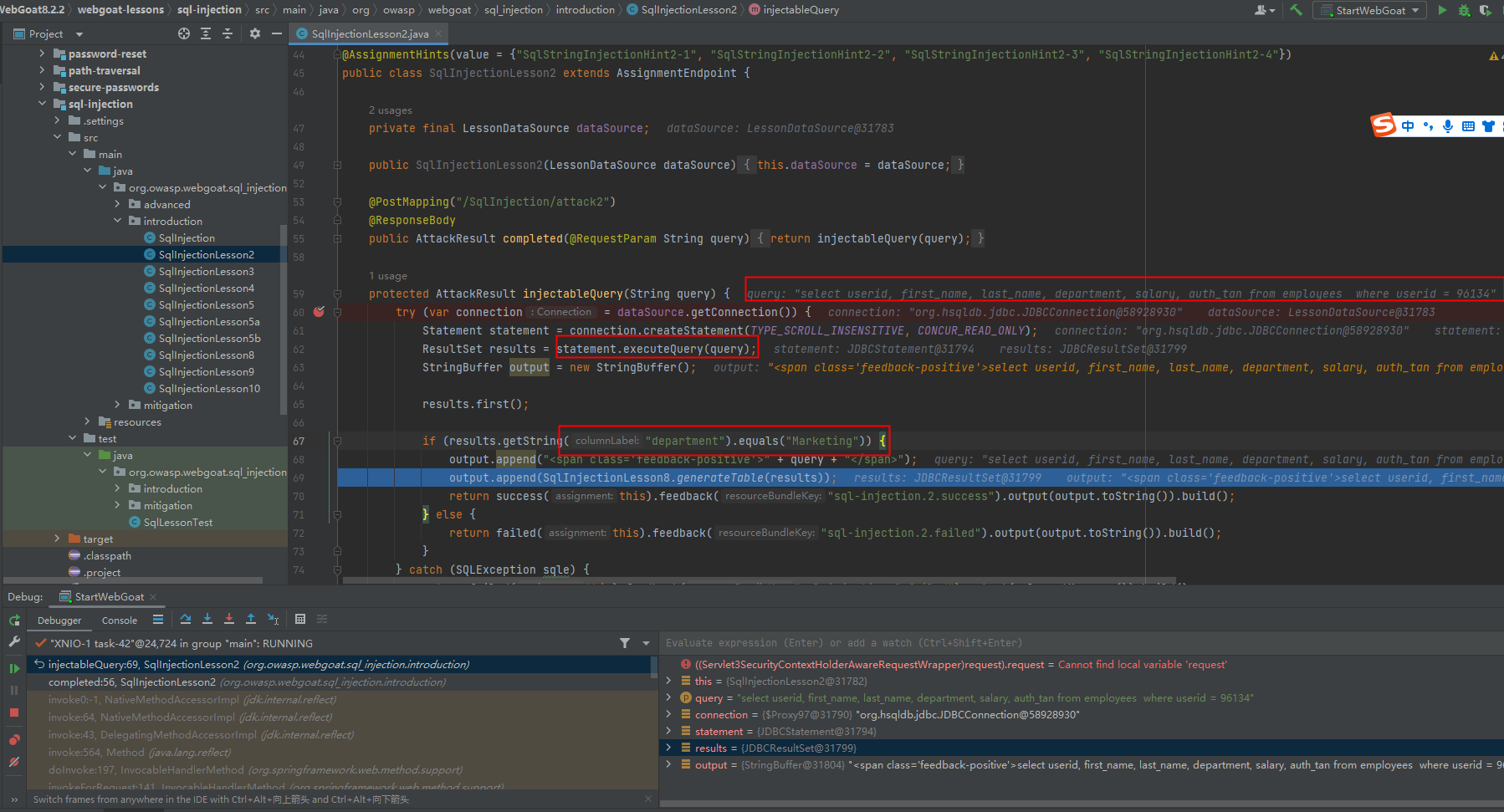The height and width of the screenshot is (812, 1504).
Task: Open the Sogou skin shirt icon
Action: click(1488, 126)
